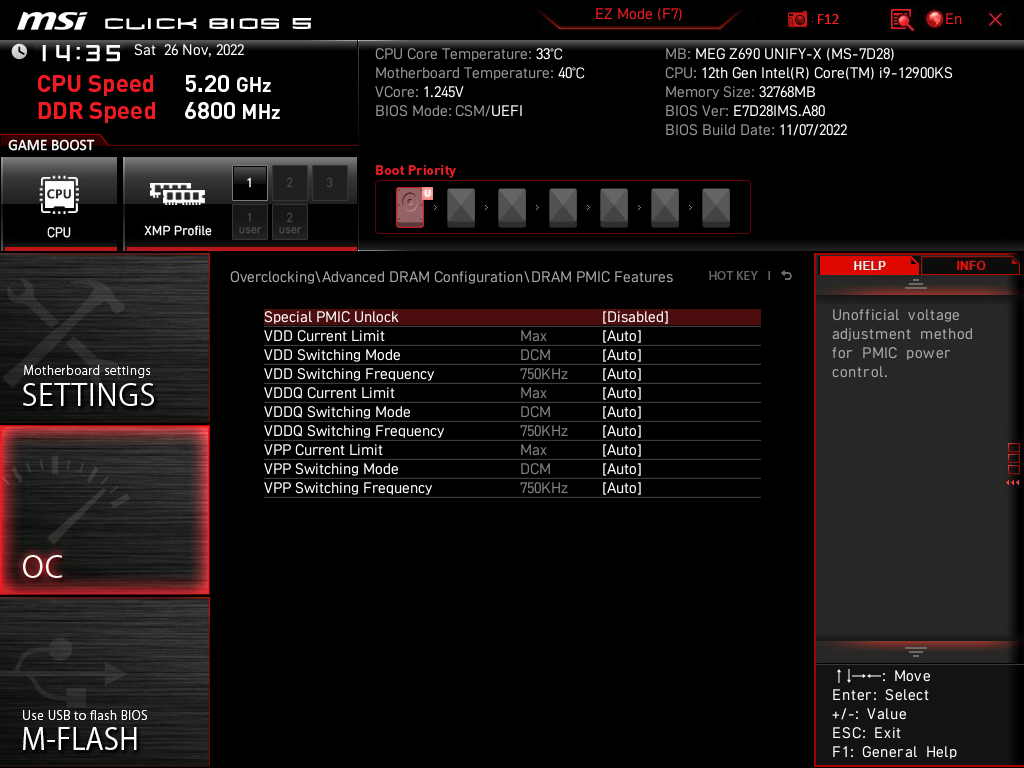Close the BIOS with the X icon
This screenshot has height=768, width=1024.
point(995,20)
